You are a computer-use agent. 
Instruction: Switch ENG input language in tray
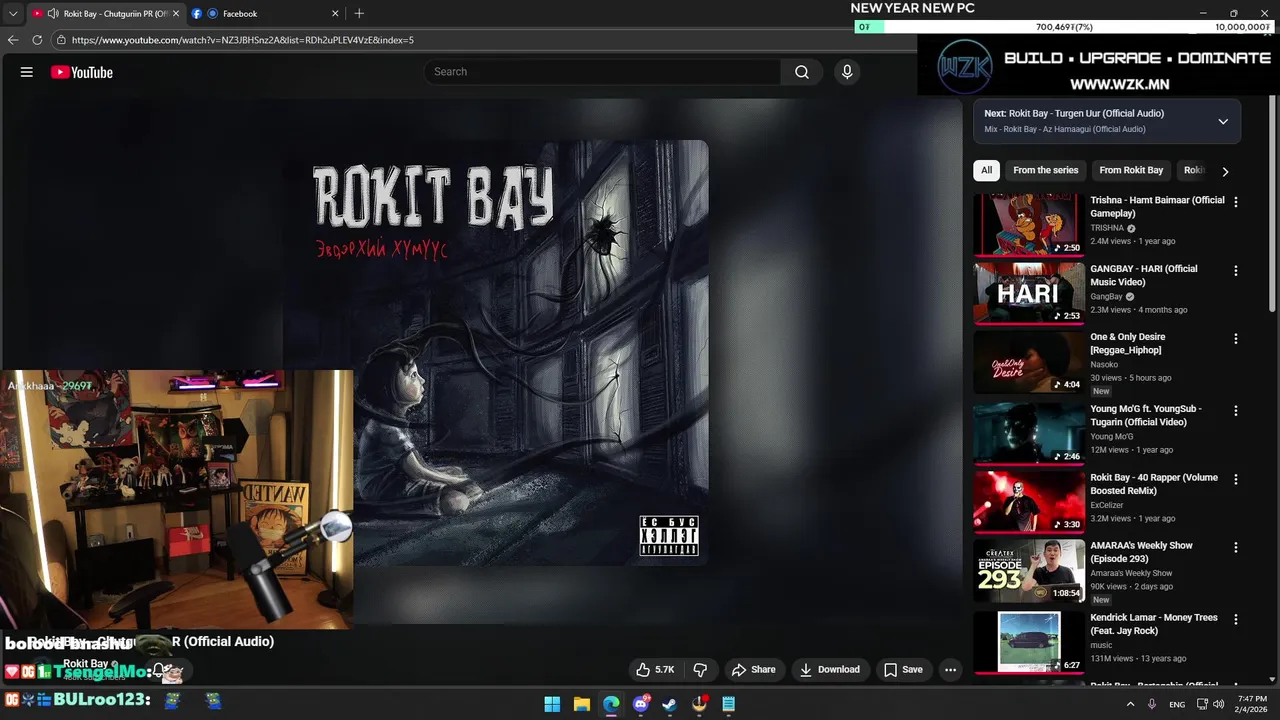(x=1177, y=704)
